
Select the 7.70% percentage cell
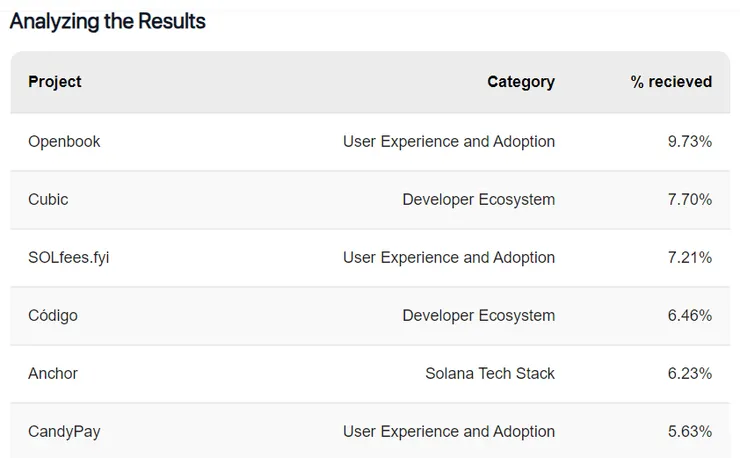pyautogui.click(x=689, y=199)
